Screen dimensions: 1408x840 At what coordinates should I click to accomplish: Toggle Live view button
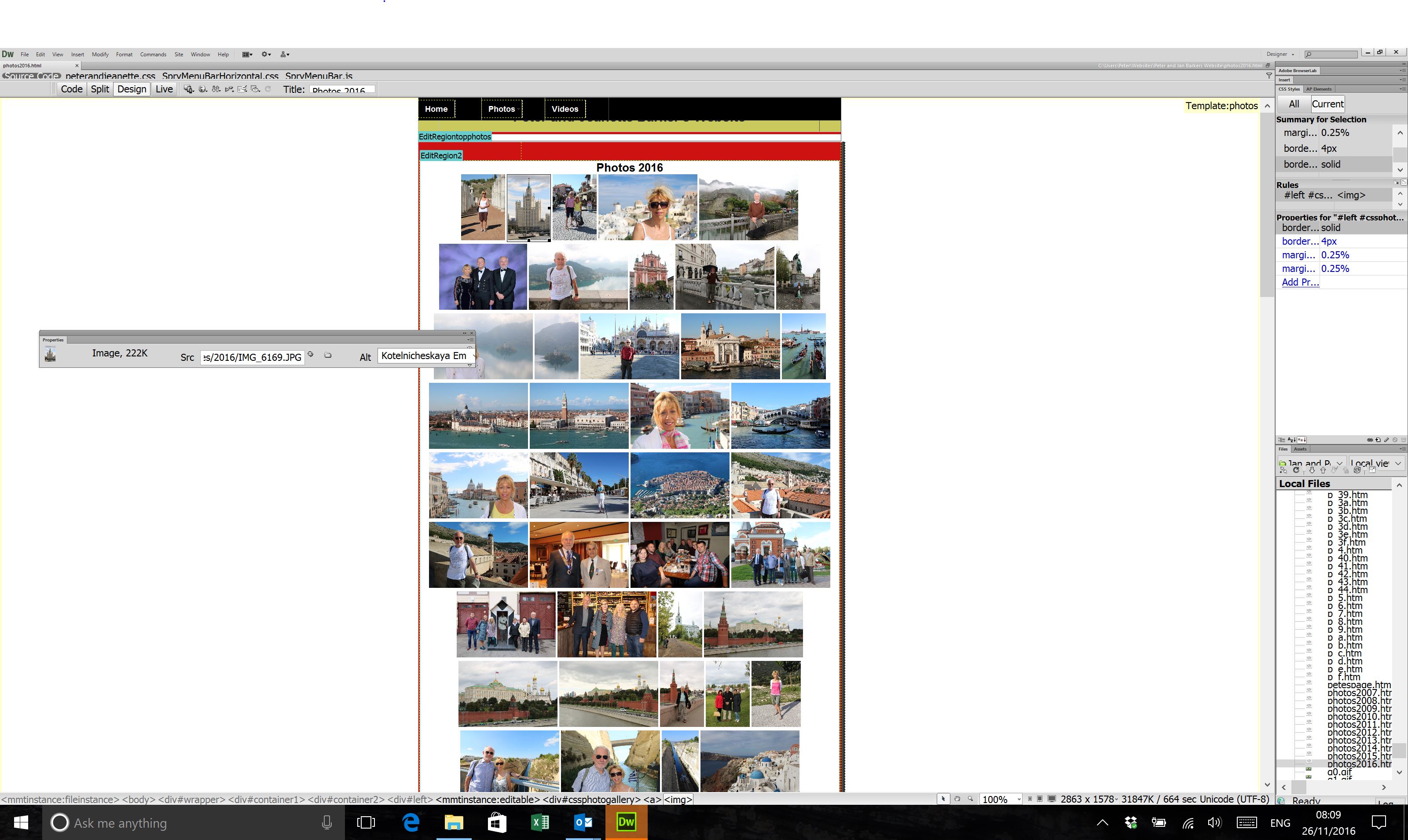(x=164, y=89)
